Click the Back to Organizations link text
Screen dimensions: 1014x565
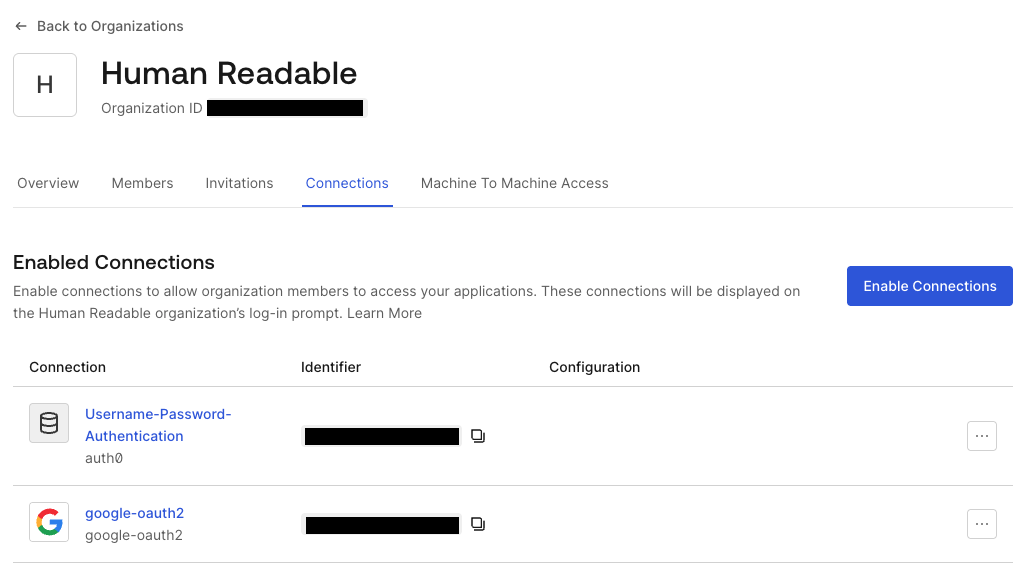coord(110,27)
